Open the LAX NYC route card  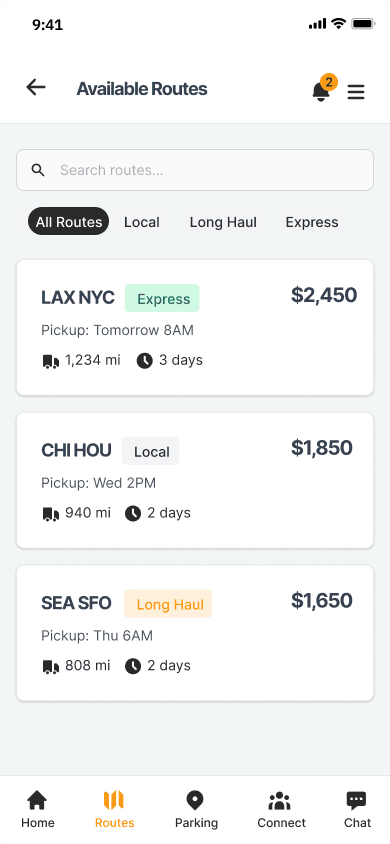pos(195,328)
